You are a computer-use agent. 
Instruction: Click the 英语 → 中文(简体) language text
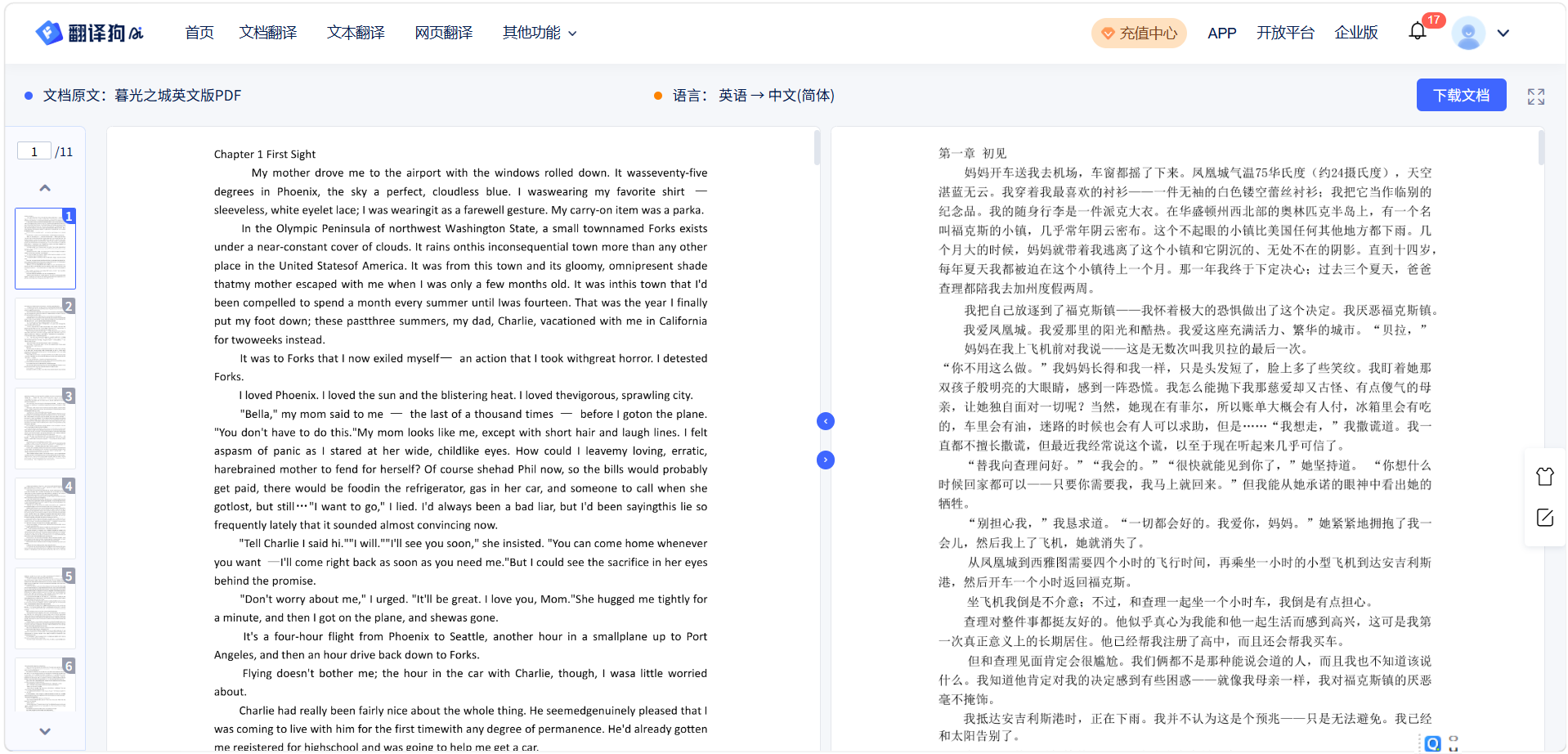[777, 96]
